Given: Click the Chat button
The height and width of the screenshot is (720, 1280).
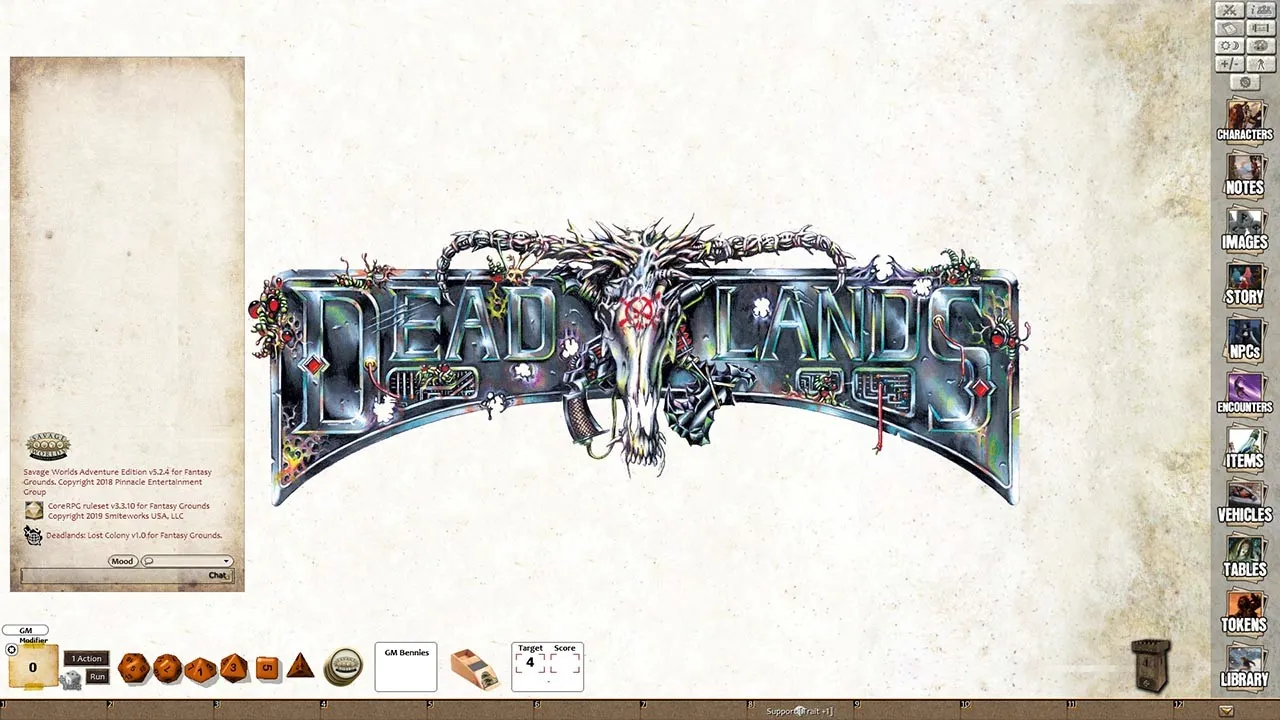Looking at the screenshot, I should tap(219, 576).
